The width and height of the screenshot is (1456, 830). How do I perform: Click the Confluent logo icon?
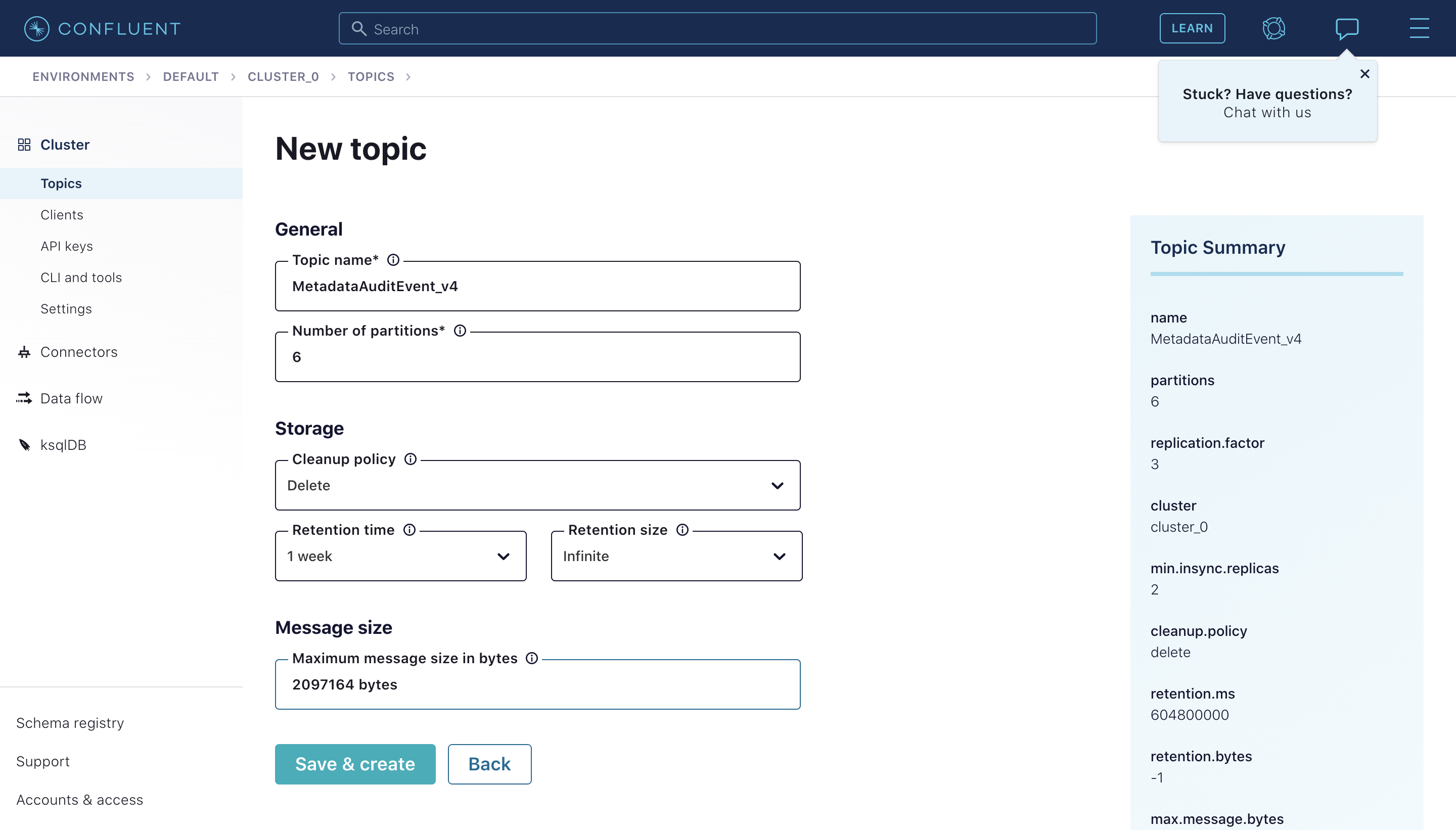[36, 28]
